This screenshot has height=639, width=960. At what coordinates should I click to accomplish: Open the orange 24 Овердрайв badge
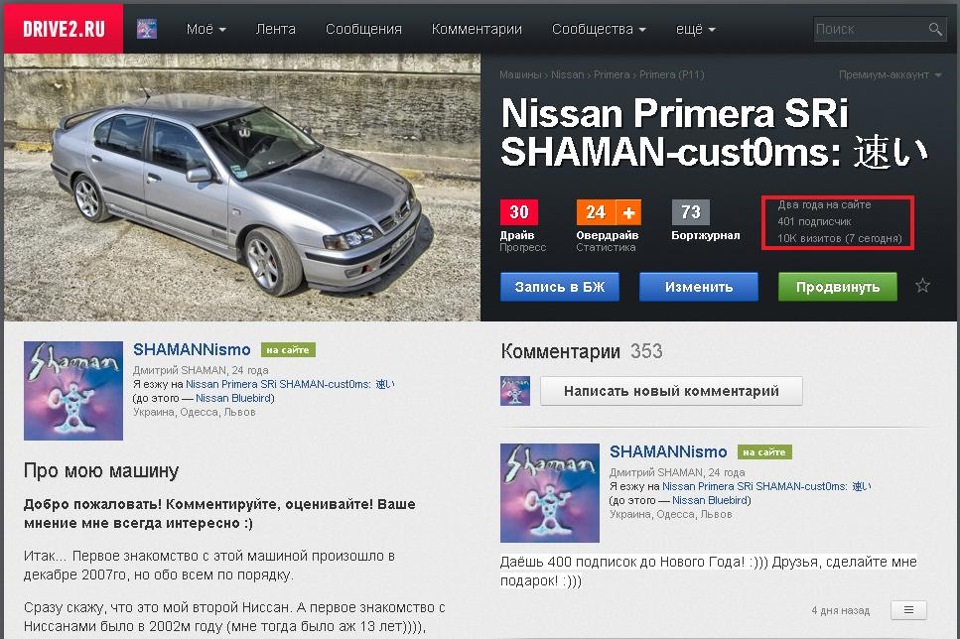coord(596,212)
